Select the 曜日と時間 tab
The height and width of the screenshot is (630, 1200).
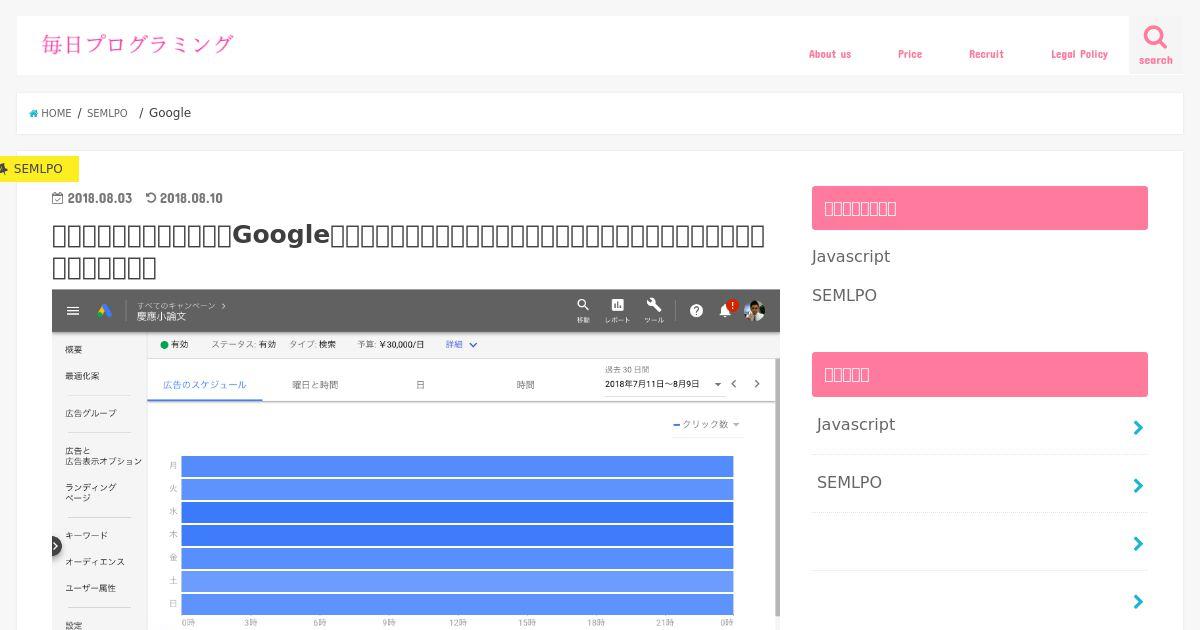click(x=315, y=385)
